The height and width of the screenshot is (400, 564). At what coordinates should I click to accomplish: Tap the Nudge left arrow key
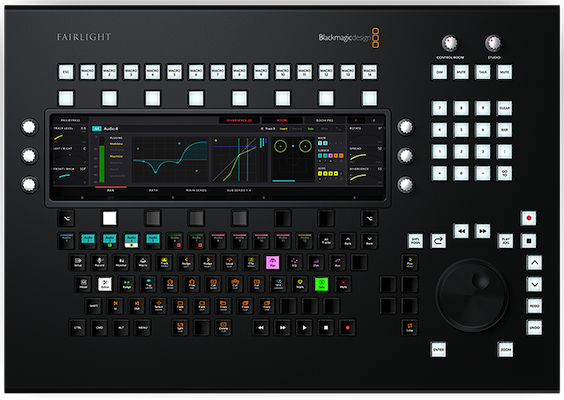click(x=186, y=263)
